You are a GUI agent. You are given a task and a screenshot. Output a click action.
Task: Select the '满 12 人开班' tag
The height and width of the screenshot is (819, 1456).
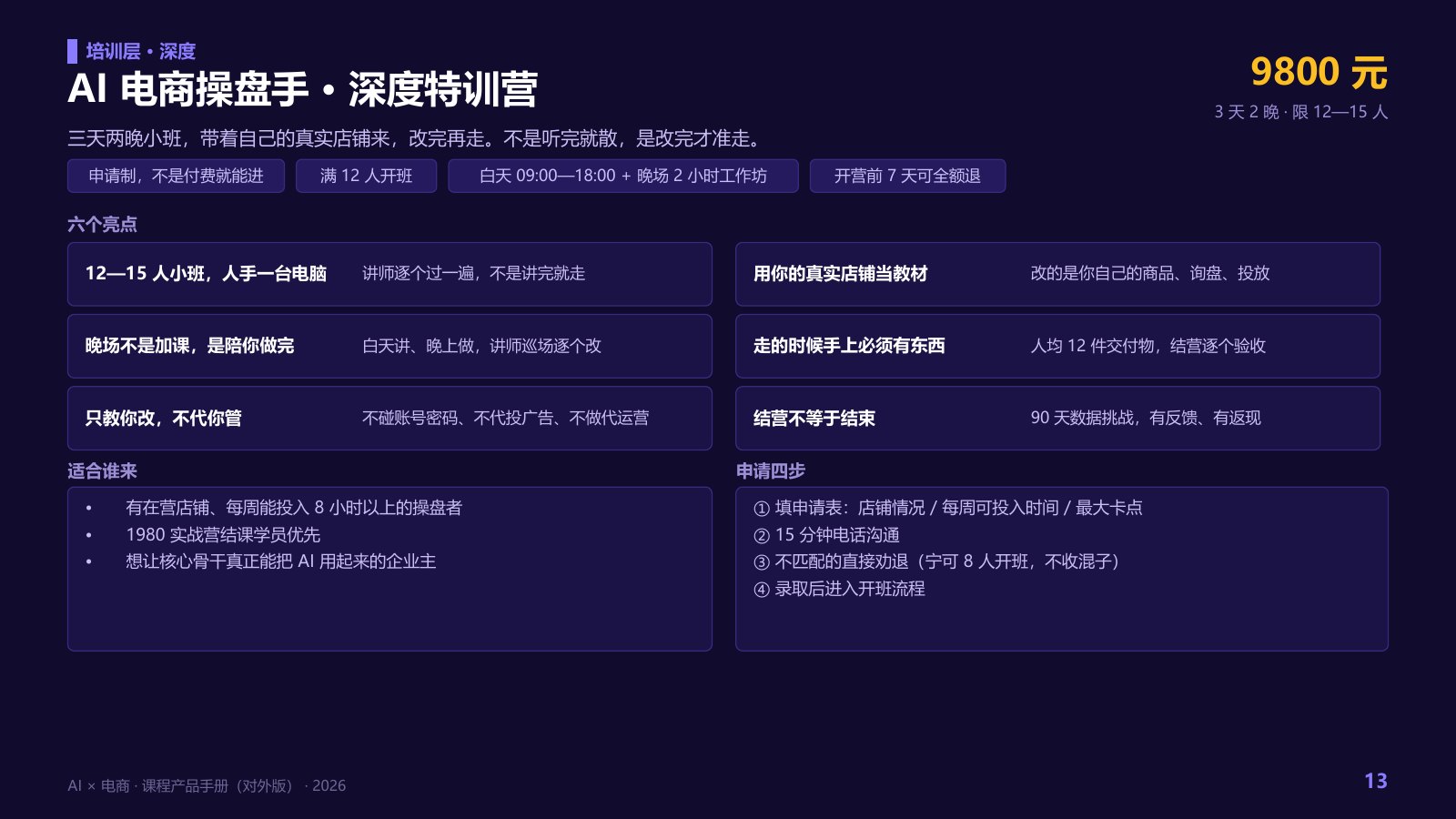pos(366,176)
